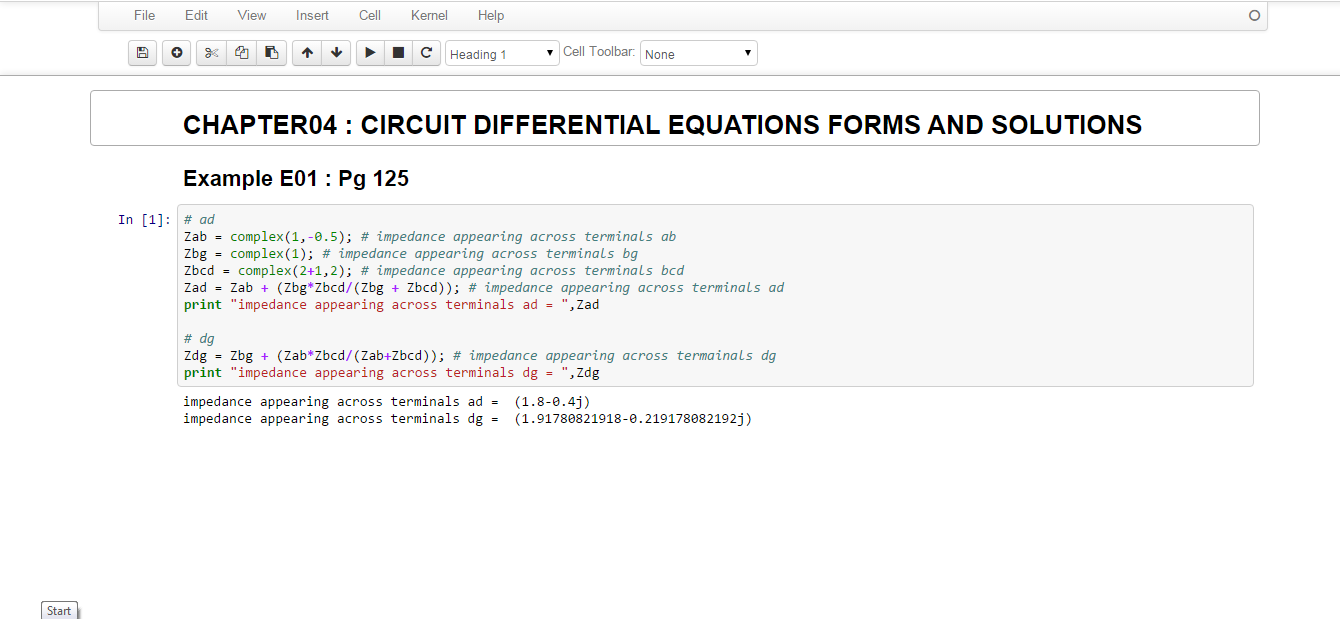Restart the kernel with circular arrow icon
1340x619 pixels.
(426, 53)
